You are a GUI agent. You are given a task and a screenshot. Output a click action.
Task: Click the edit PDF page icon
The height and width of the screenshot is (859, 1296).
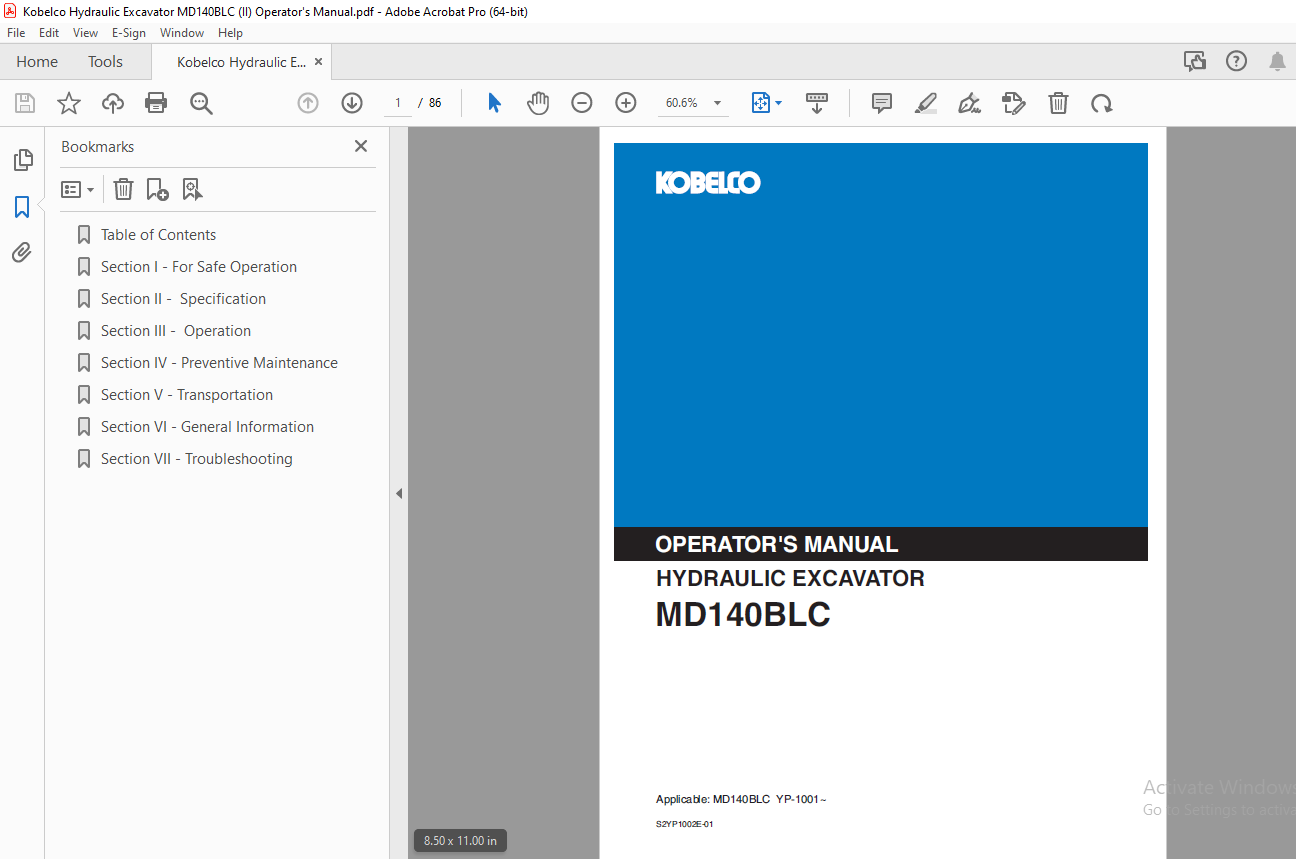(x=1014, y=103)
